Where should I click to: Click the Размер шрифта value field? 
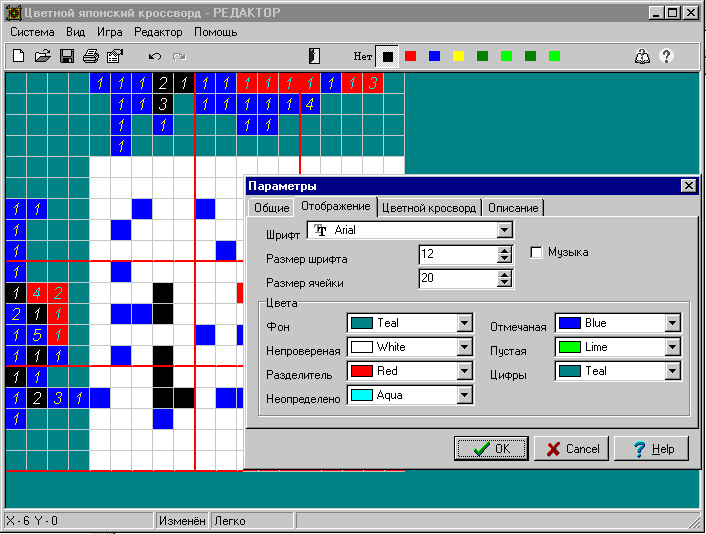[x=457, y=254]
